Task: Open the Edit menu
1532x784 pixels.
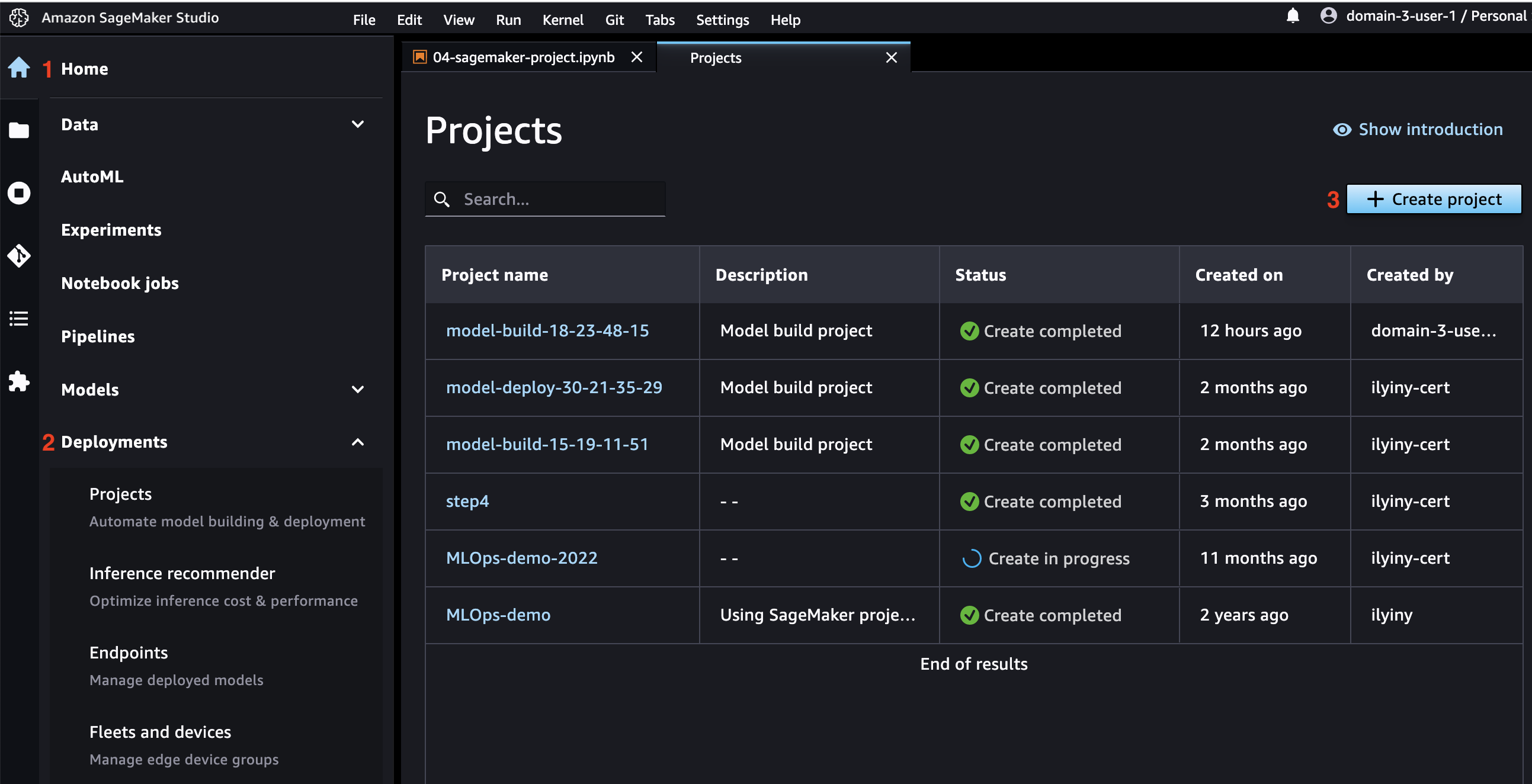Action: click(x=409, y=20)
